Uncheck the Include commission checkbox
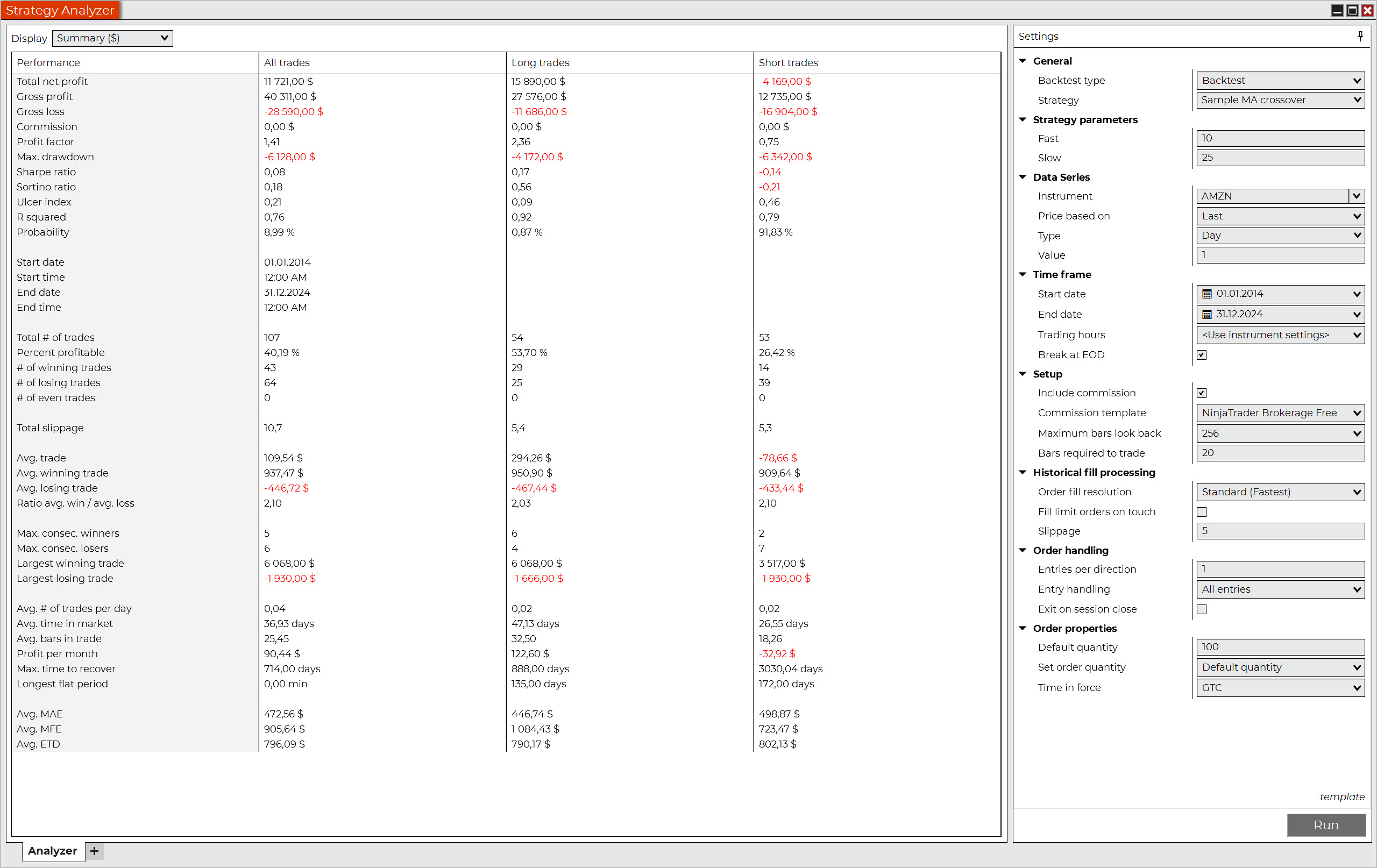Image resolution: width=1377 pixels, height=868 pixels. [1202, 393]
